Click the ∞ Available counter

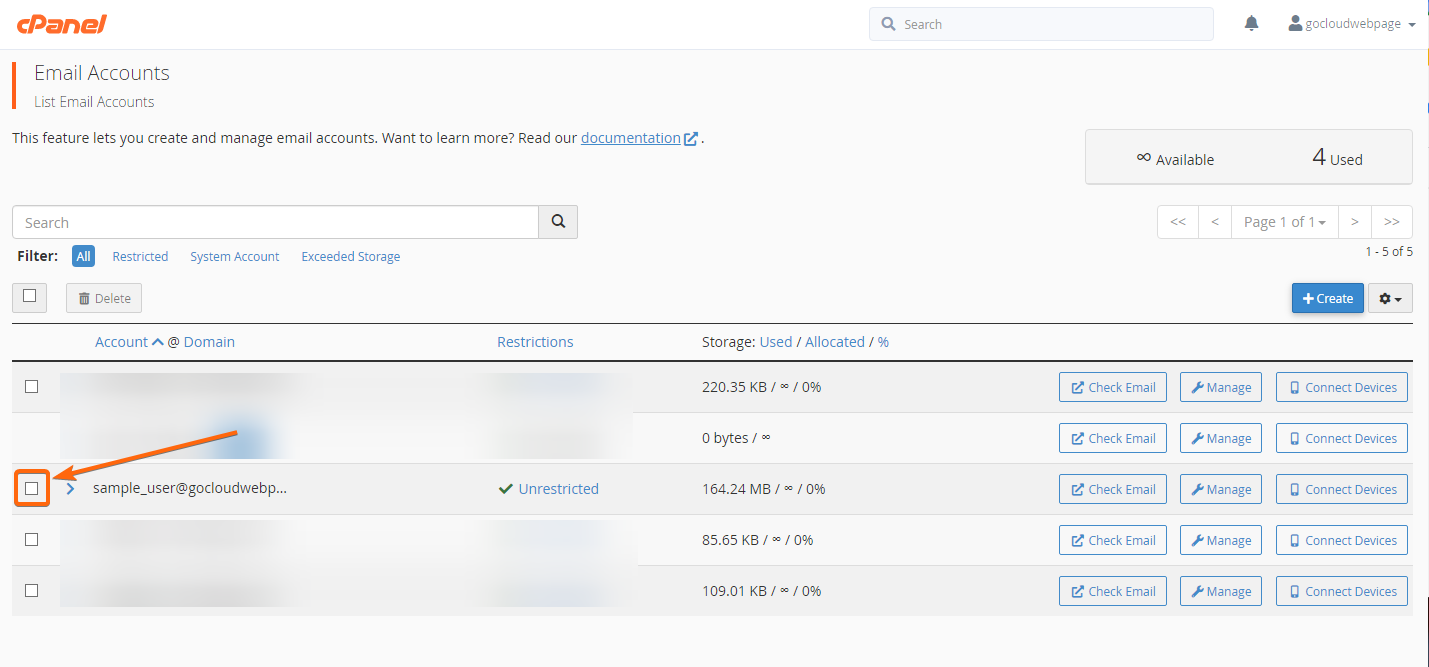tap(1175, 158)
